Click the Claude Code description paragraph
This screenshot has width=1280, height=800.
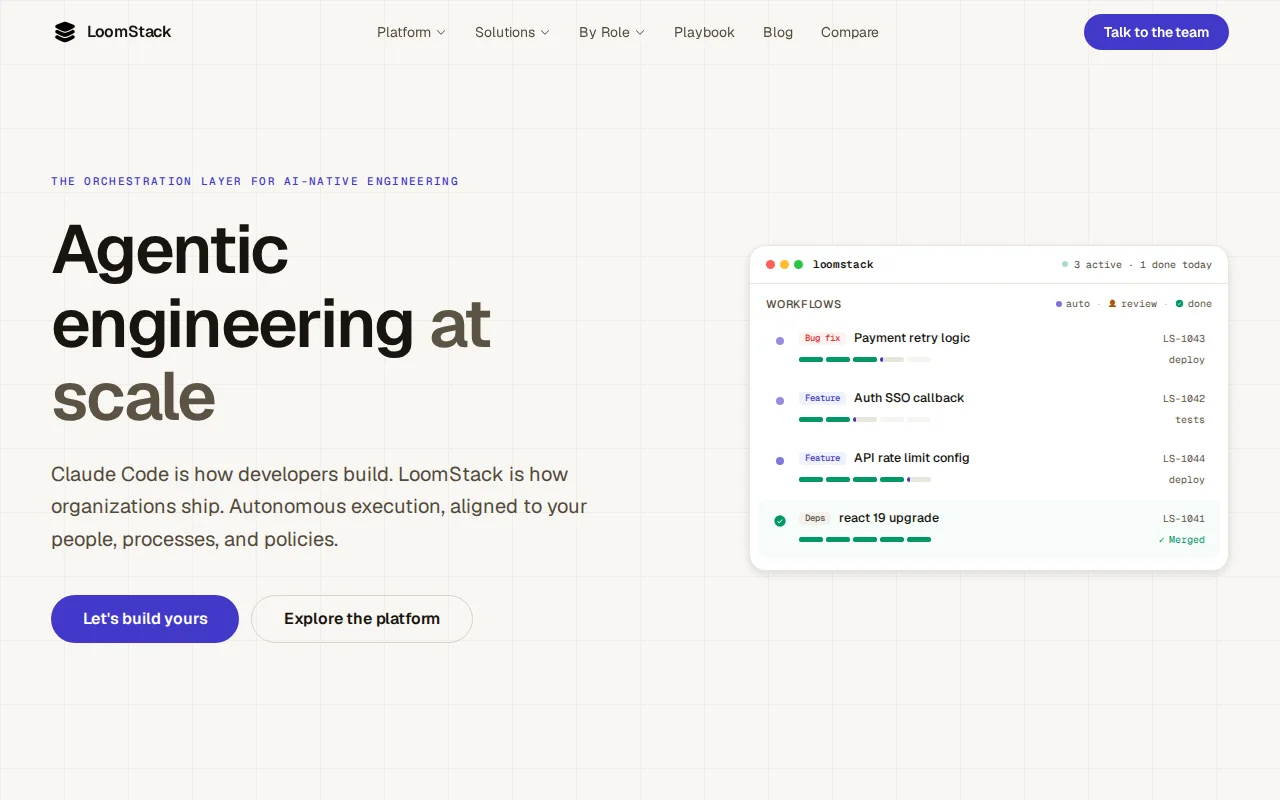(x=319, y=507)
